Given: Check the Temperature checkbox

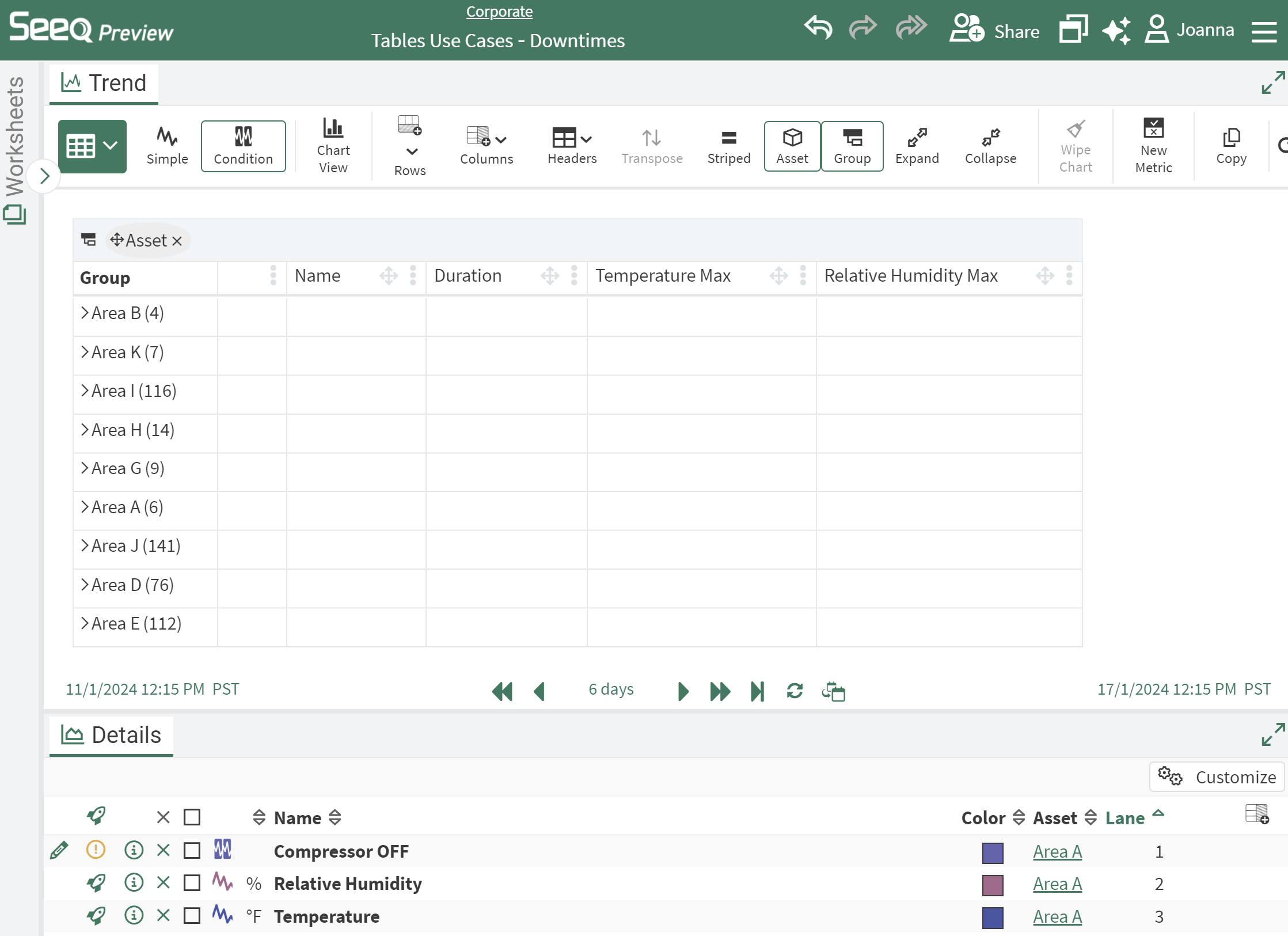Looking at the screenshot, I should click(192, 916).
